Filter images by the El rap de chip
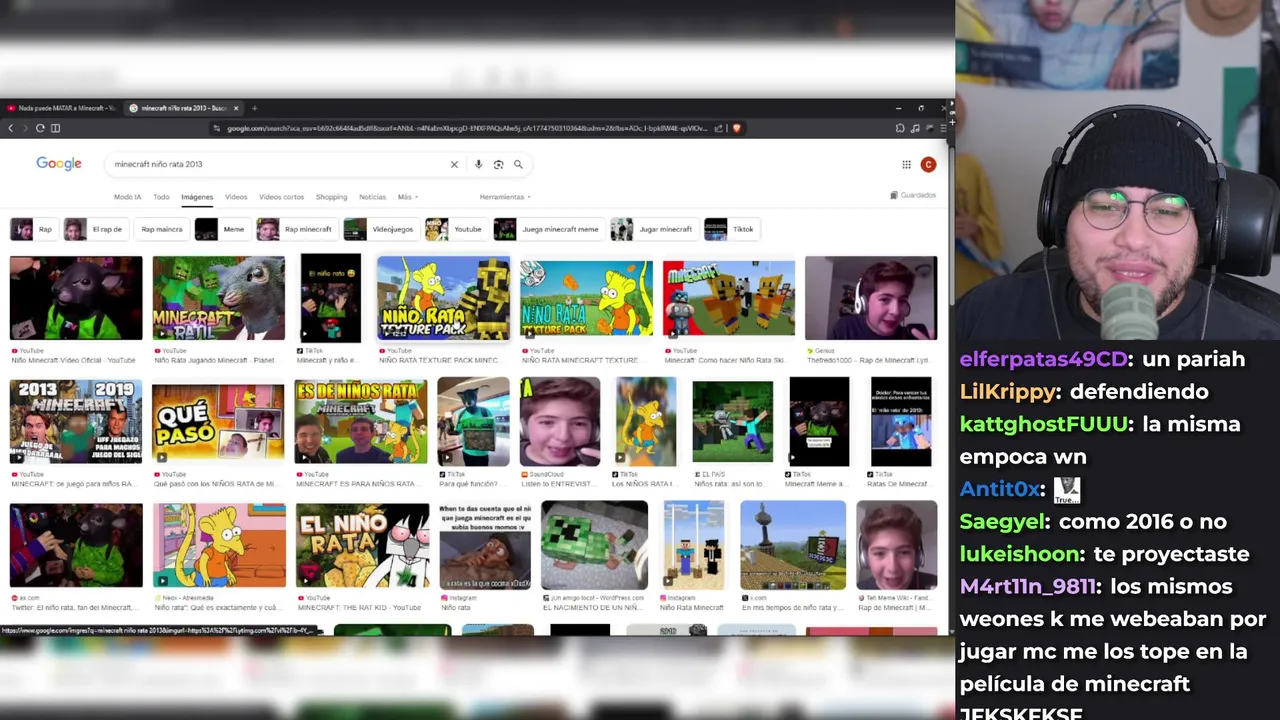1280x720 pixels. (95, 229)
